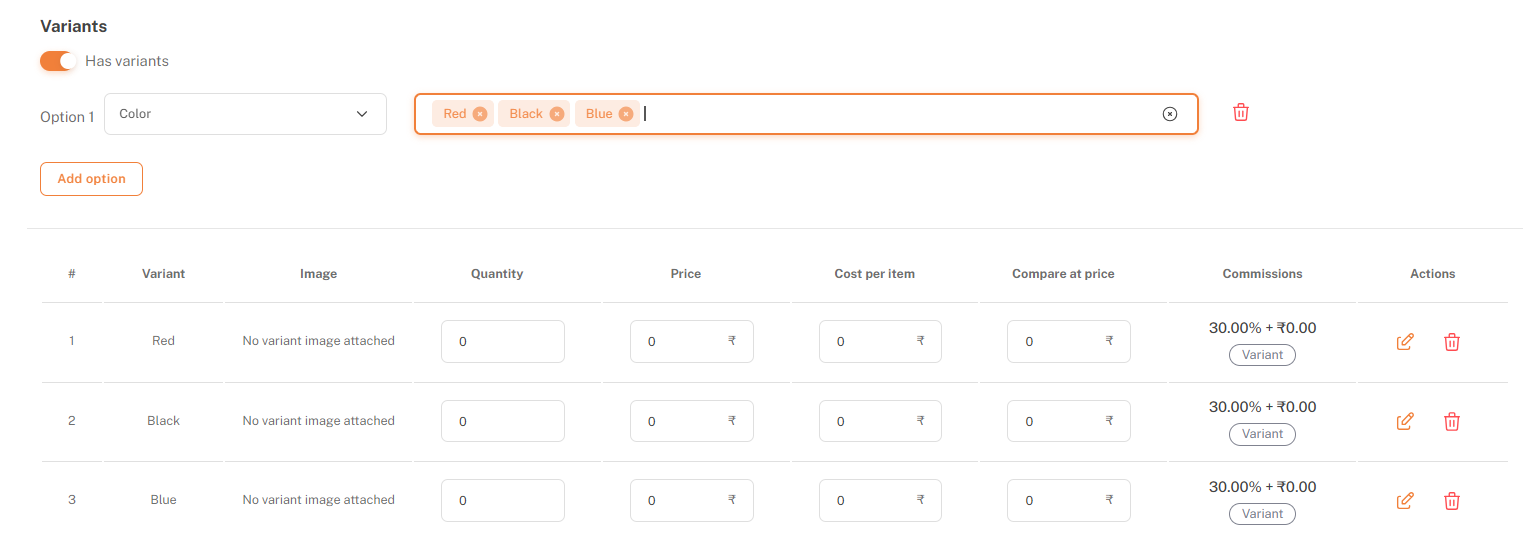Clear all option values in tag field
The height and width of the screenshot is (548, 1532).
coord(1170,114)
